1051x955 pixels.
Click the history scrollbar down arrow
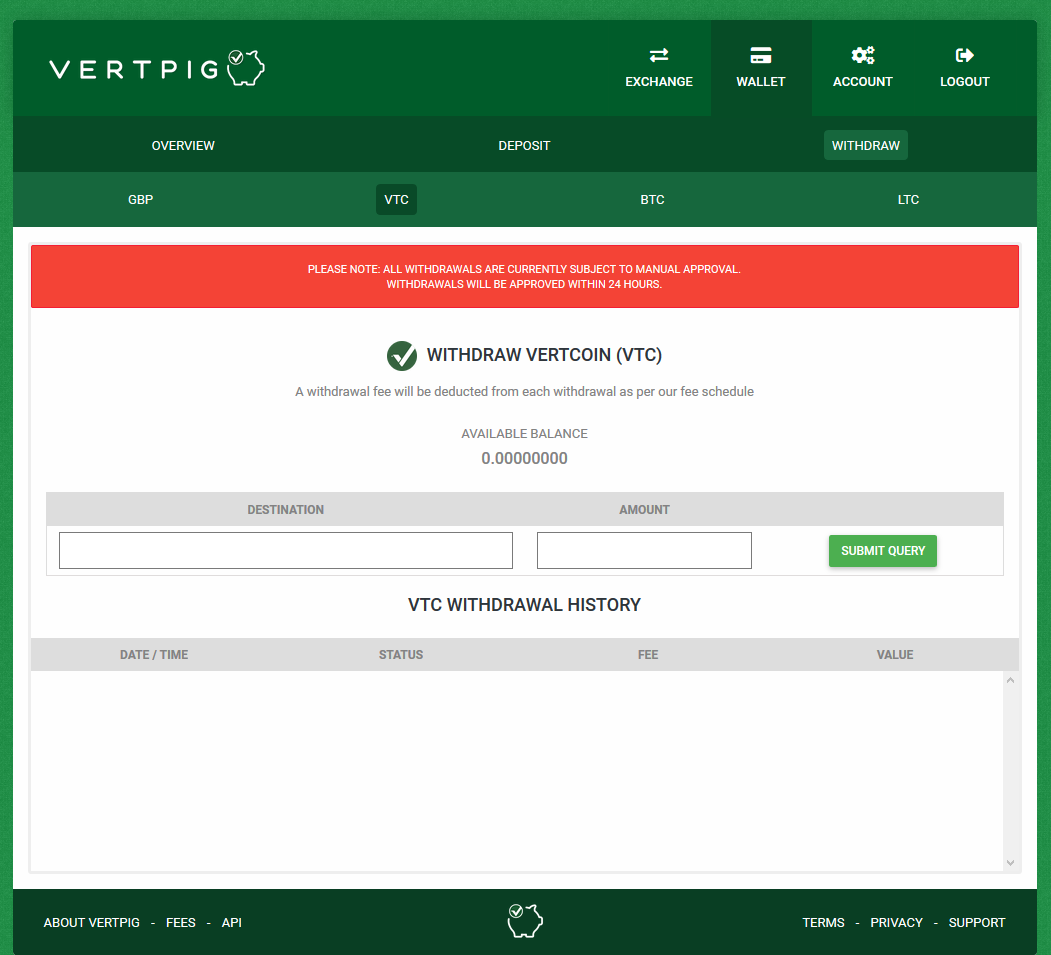1010,863
